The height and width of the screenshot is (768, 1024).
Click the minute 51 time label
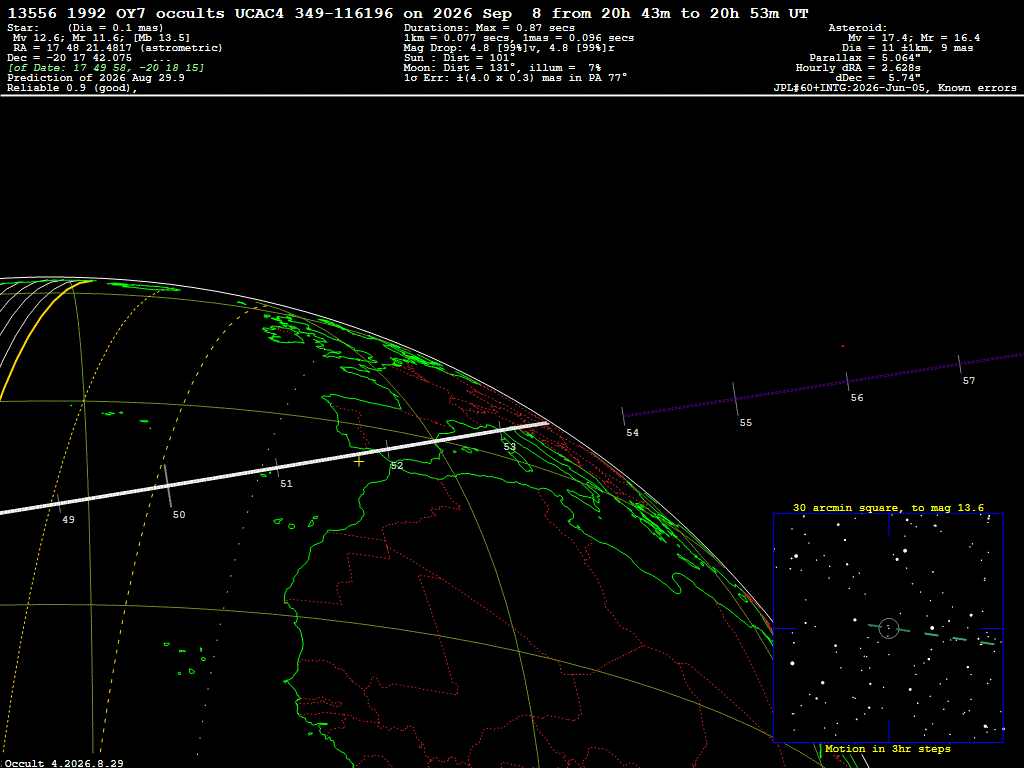pos(286,484)
